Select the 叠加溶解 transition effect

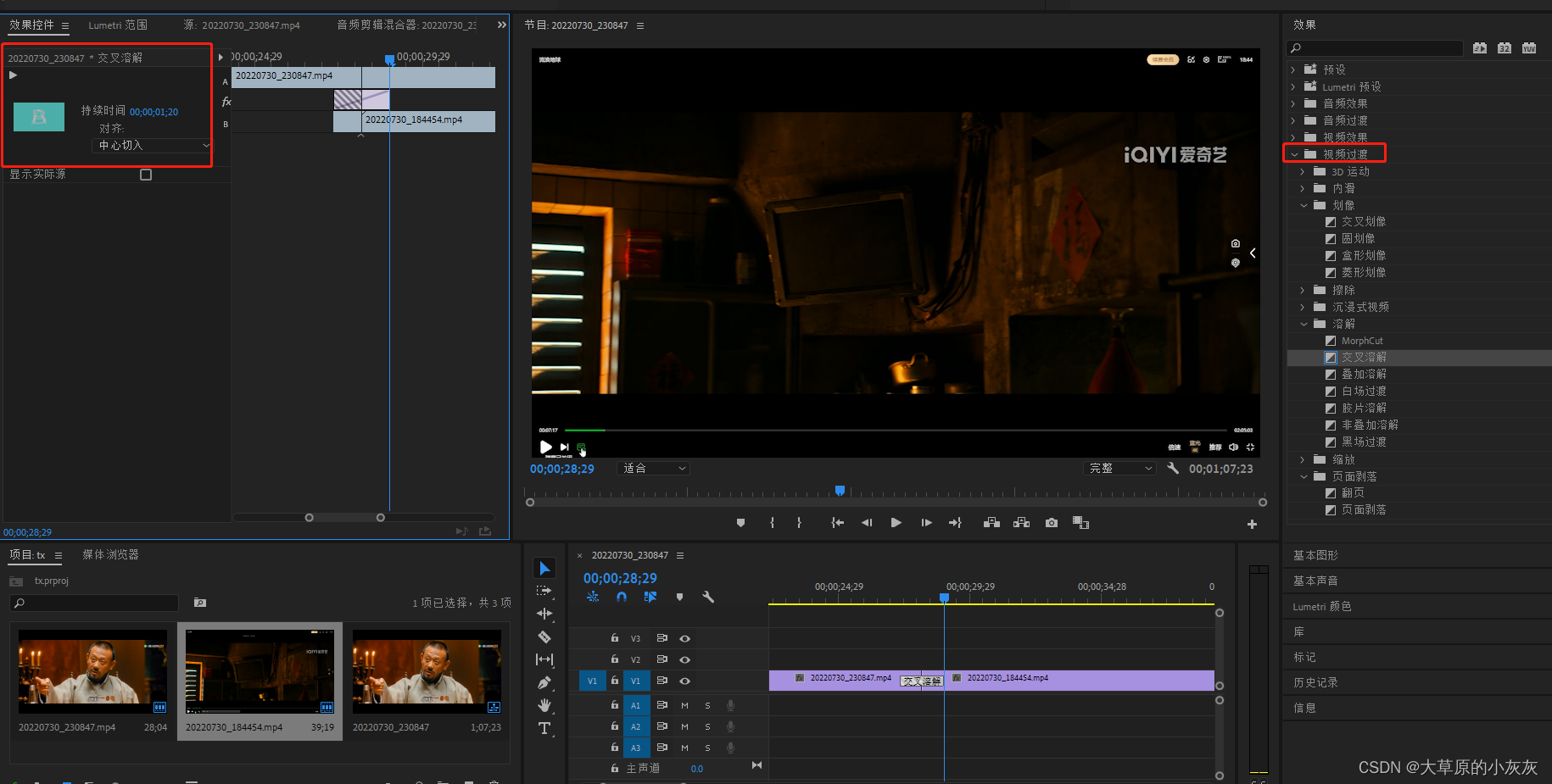coord(1364,374)
